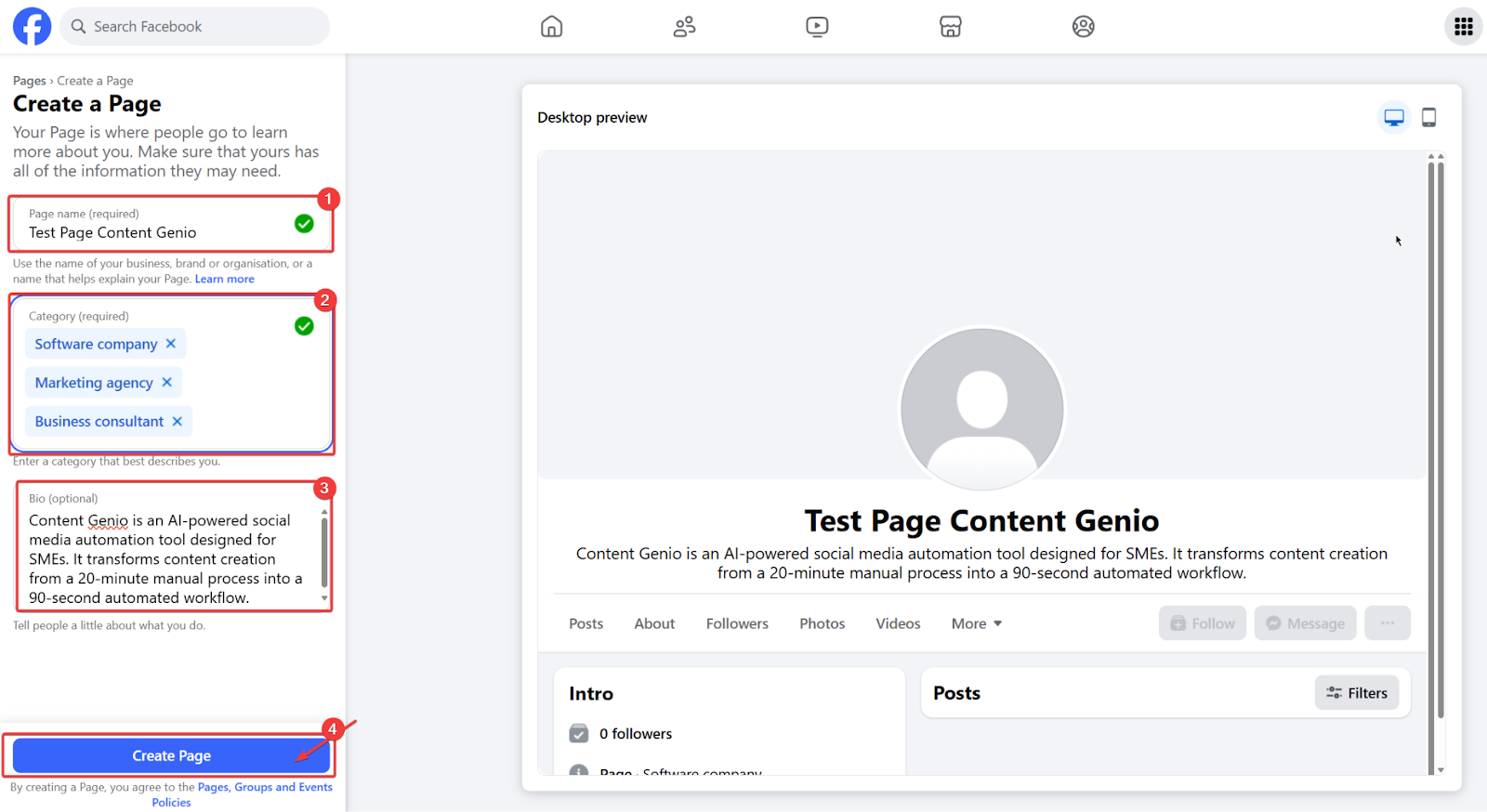Screen dimensions: 1487x812
Task: Remove the Business consultant category tag
Action: 178,421
